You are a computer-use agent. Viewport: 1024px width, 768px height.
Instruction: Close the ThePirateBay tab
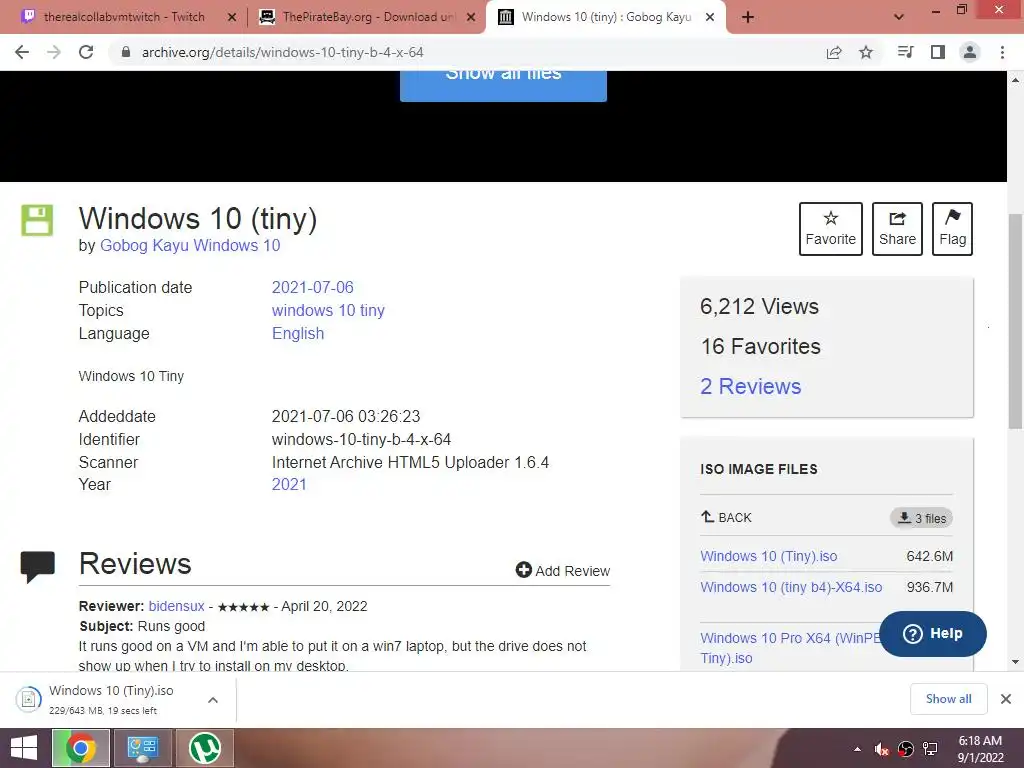(471, 17)
